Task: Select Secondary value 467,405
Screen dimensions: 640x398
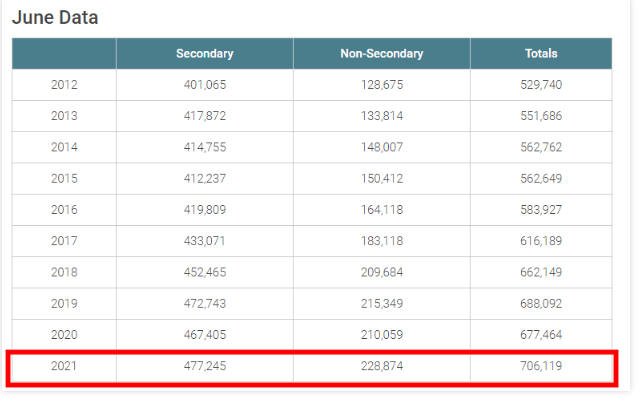Action: click(205, 335)
